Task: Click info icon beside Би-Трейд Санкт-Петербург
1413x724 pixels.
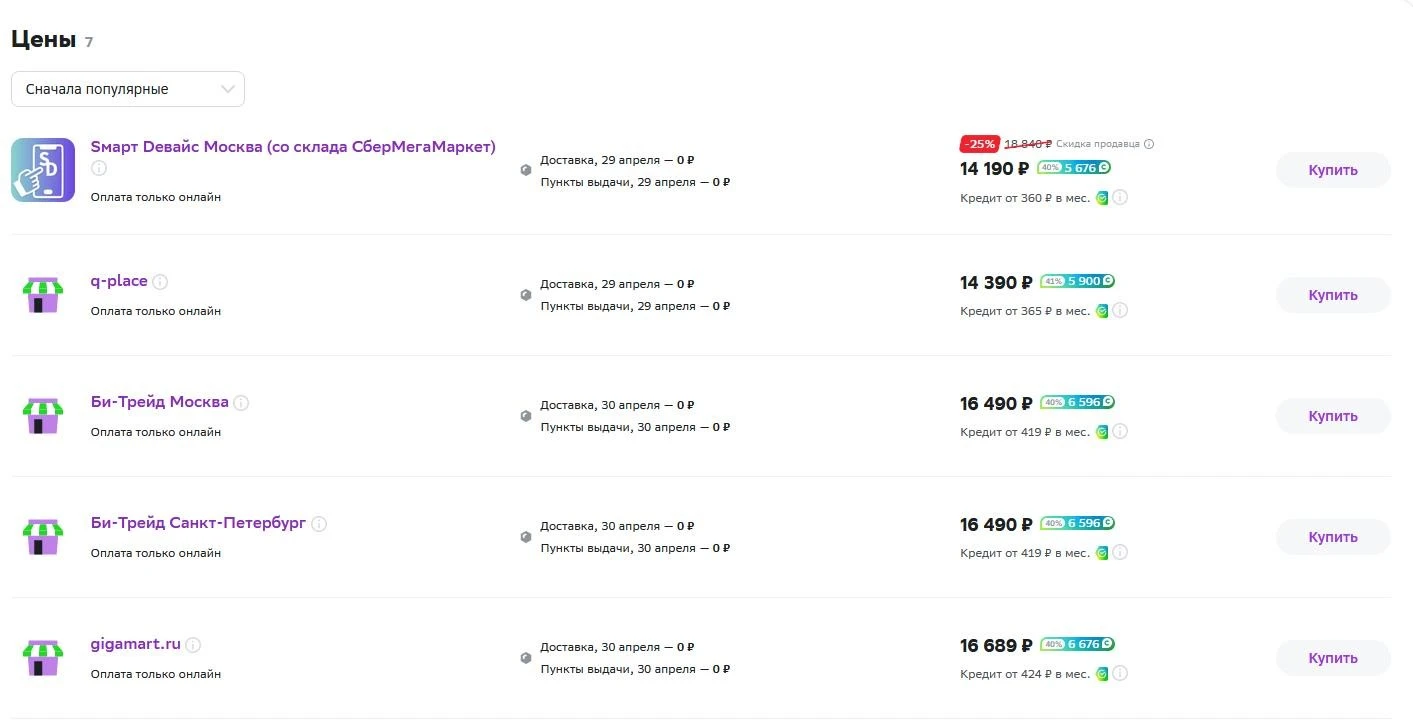Action: tap(319, 524)
